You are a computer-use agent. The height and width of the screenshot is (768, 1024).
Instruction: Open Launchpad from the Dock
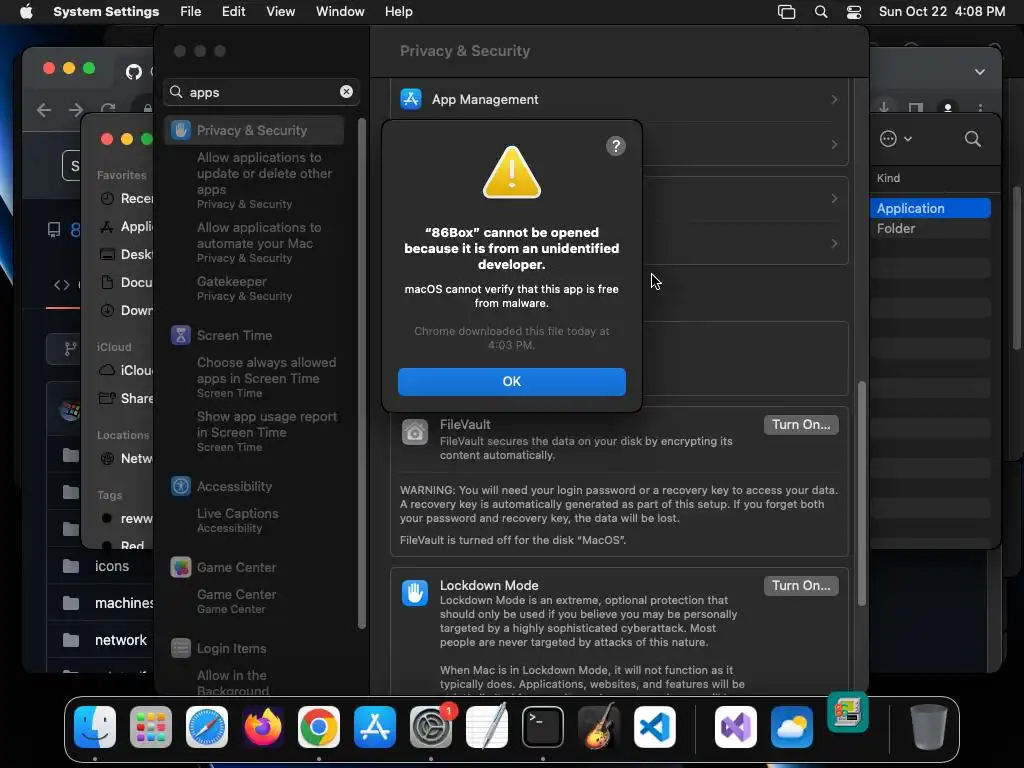151,727
